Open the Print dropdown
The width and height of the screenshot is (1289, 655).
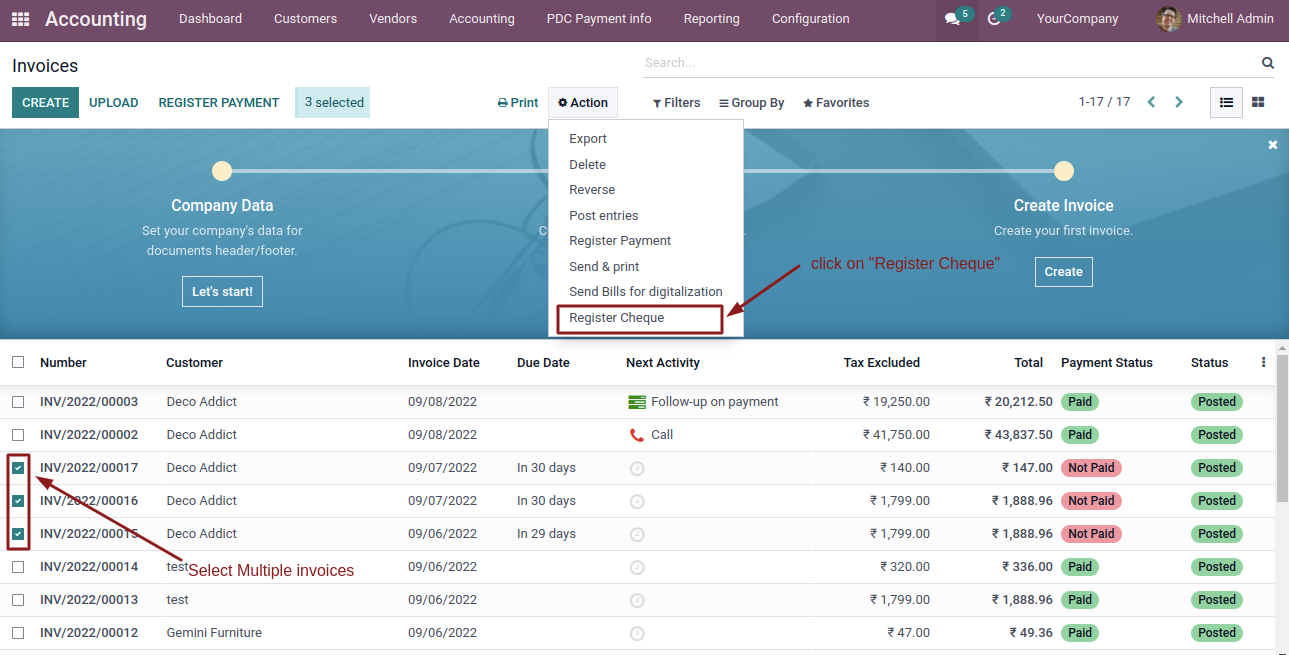click(x=518, y=103)
